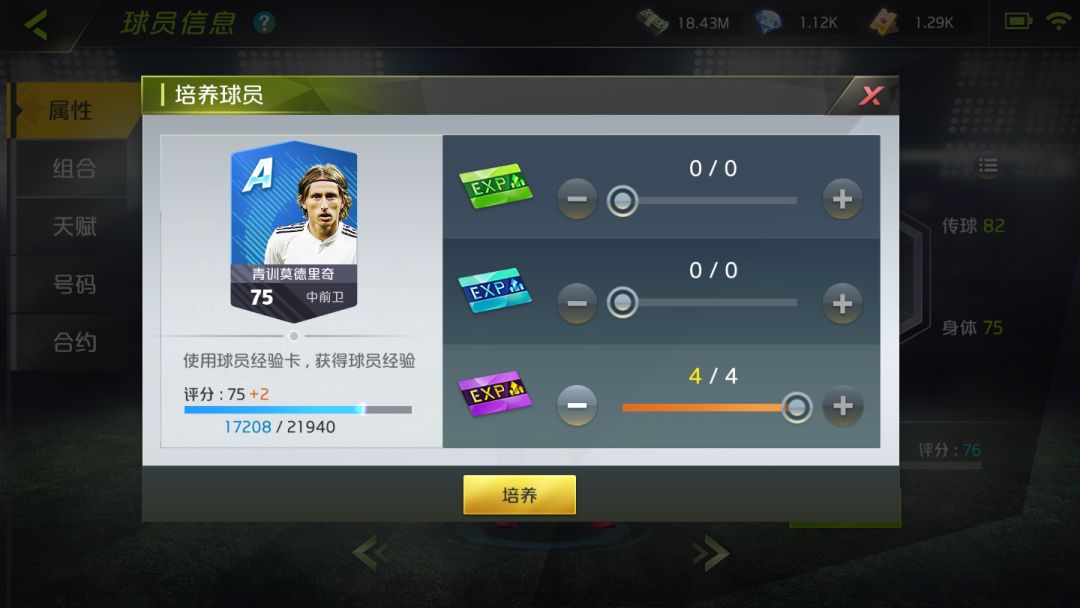The image size is (1080, 608).
Task: Select the 属性 tab
Action: click(x=72, y=110)
